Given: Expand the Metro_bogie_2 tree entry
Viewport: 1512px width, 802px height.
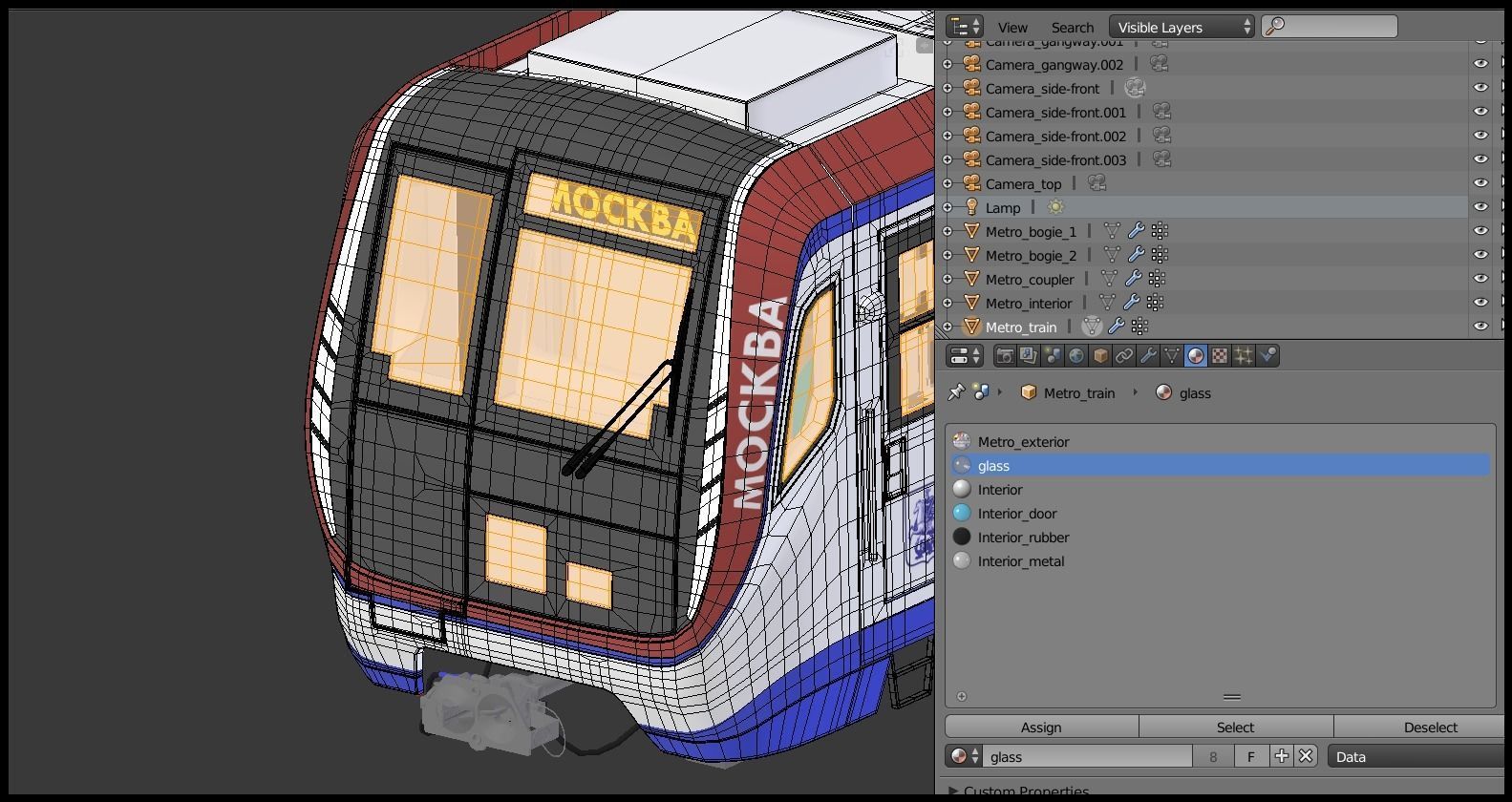Looking at the screenshot, I should [948, 255].
